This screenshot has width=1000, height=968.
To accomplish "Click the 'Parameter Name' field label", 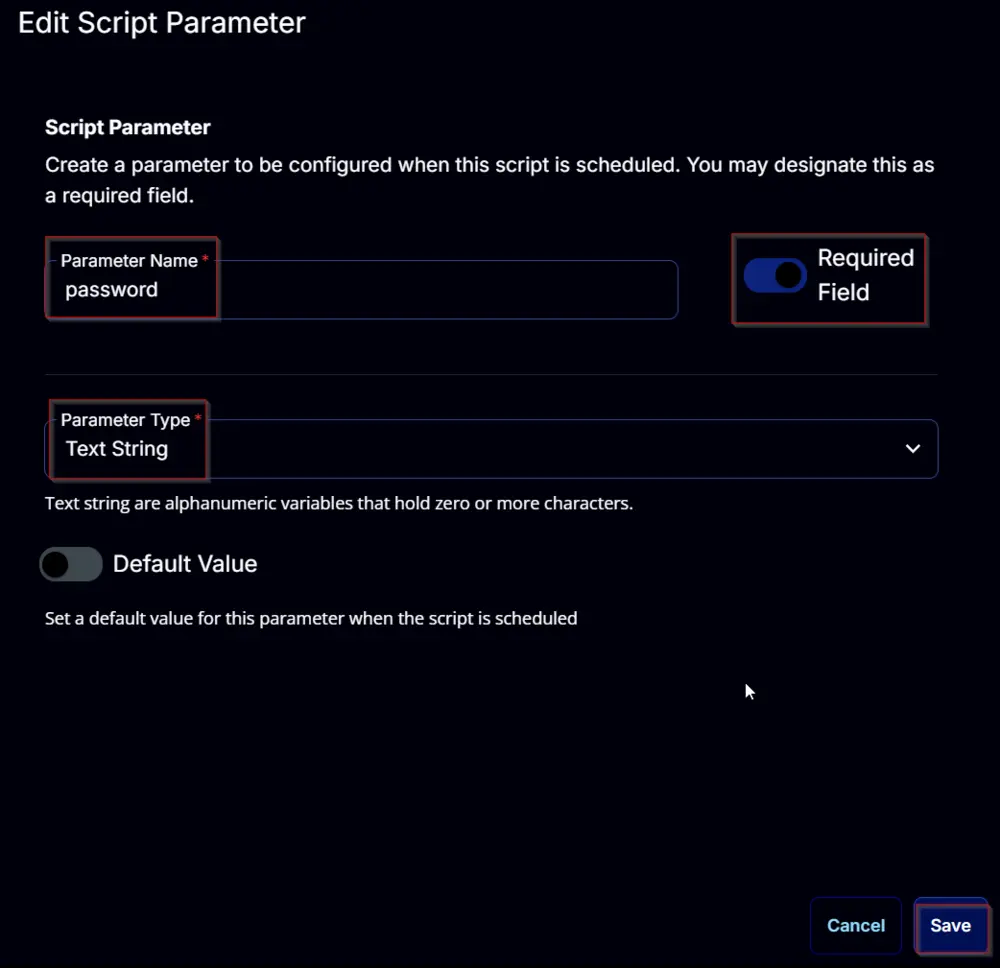I will (x=129, y=261).
